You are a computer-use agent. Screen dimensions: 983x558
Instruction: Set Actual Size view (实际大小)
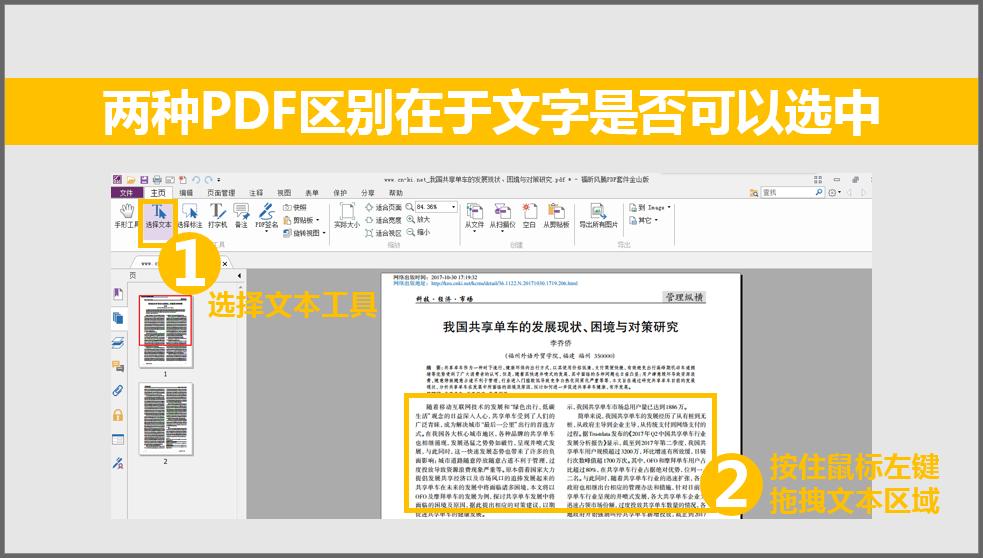pyautogui.click(x=347, y=215)
